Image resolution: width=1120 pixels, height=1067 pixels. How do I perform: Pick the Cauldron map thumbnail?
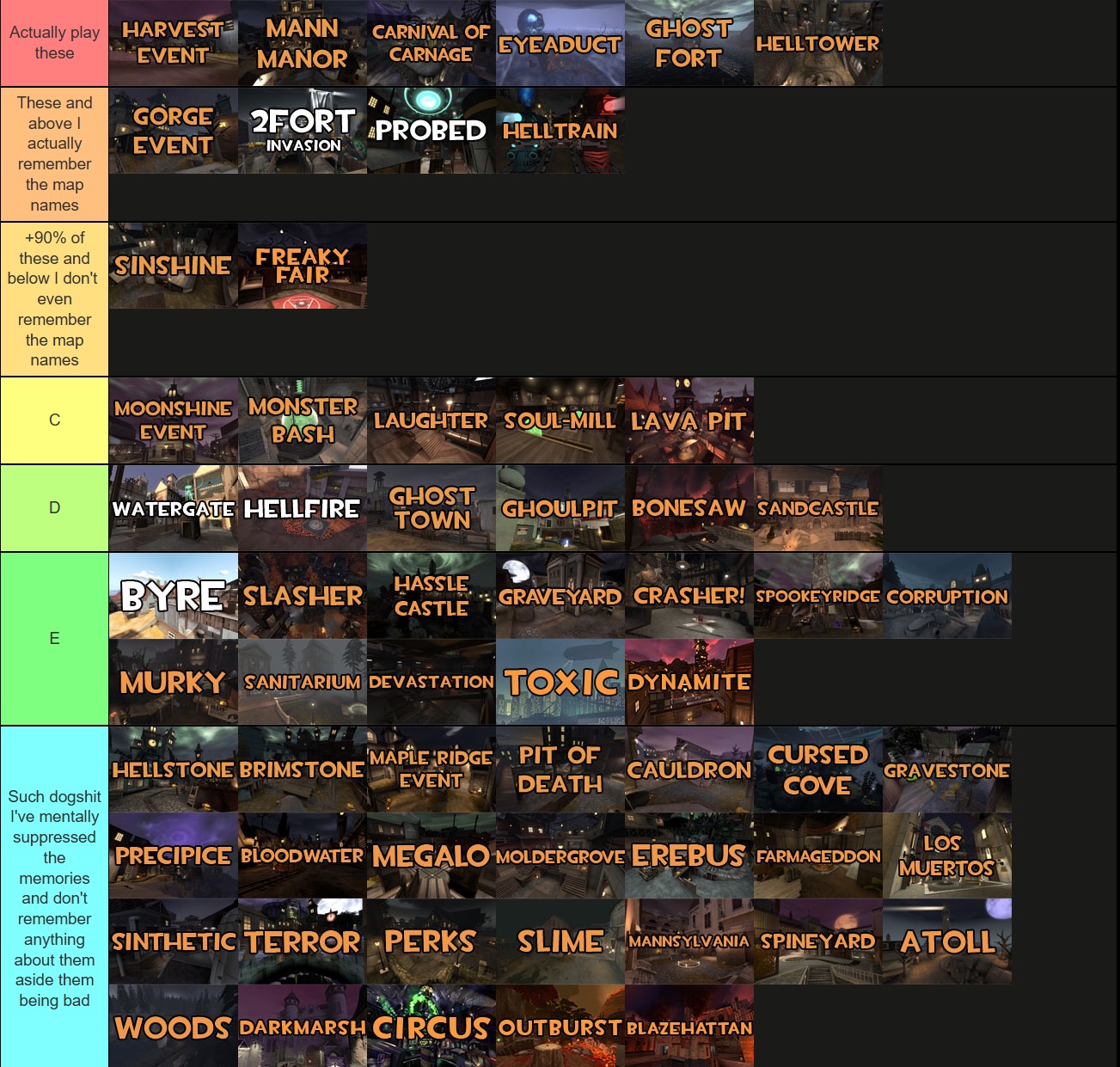coord(689,770)
